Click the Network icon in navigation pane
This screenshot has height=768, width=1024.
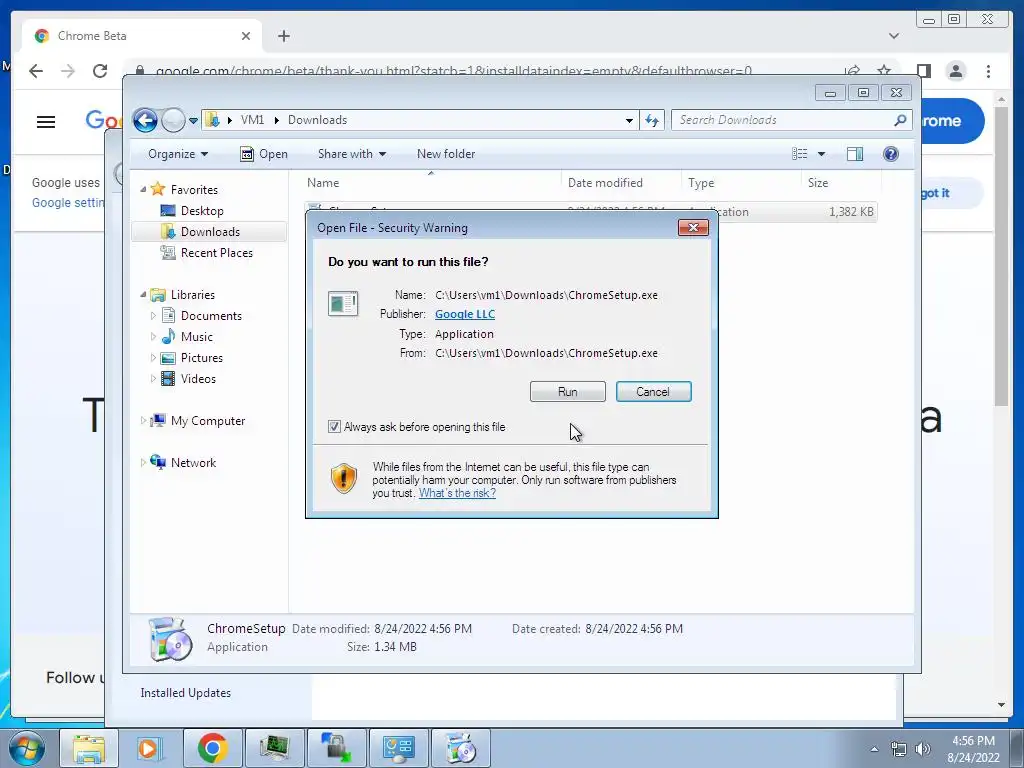click(x=158, y=462)
